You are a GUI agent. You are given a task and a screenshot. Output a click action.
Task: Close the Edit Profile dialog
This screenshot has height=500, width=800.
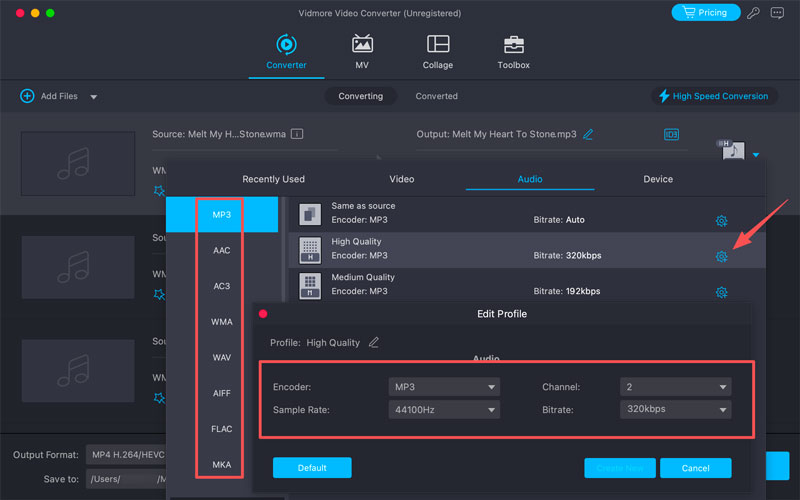263,314
